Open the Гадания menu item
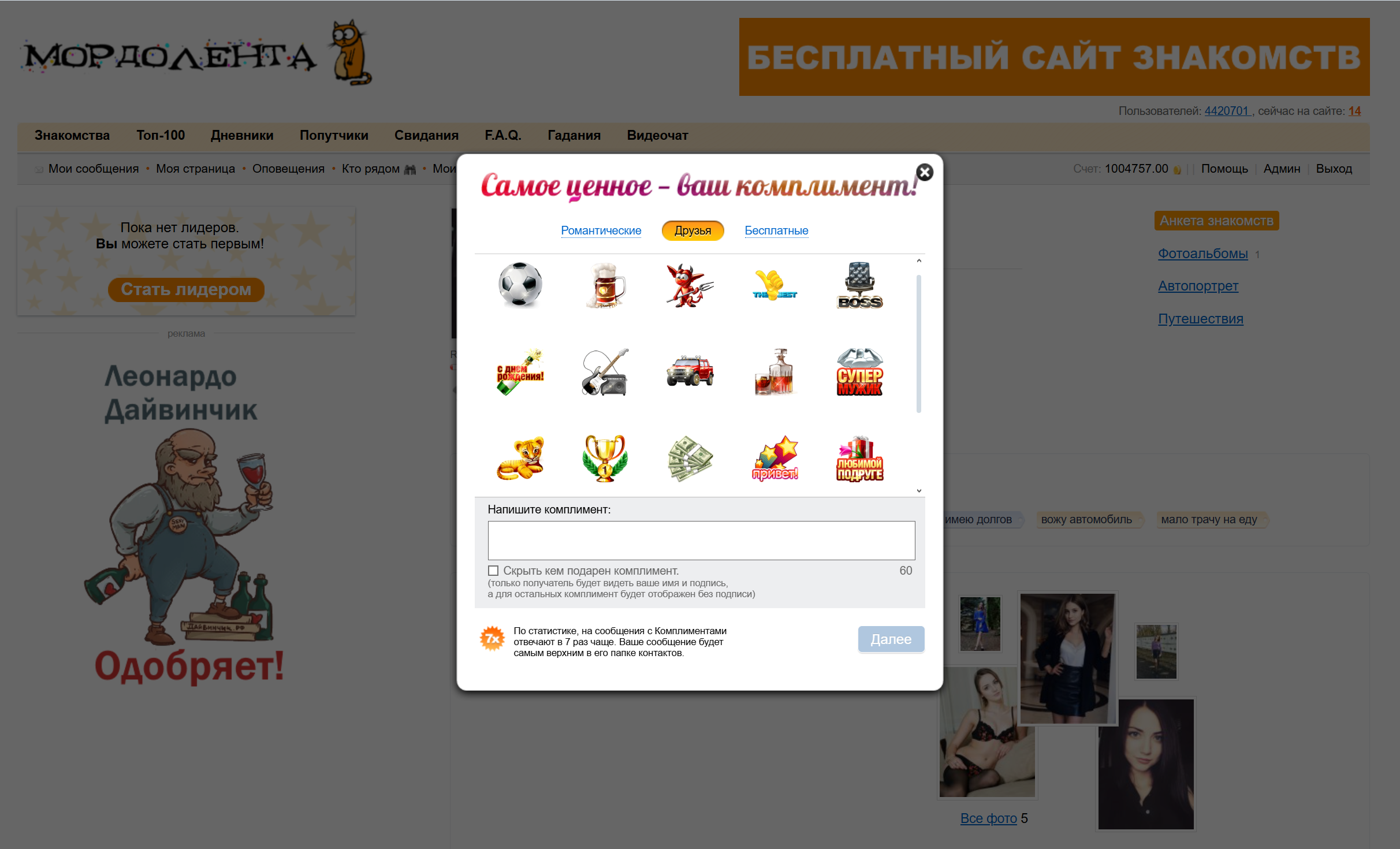 point(574,135)
